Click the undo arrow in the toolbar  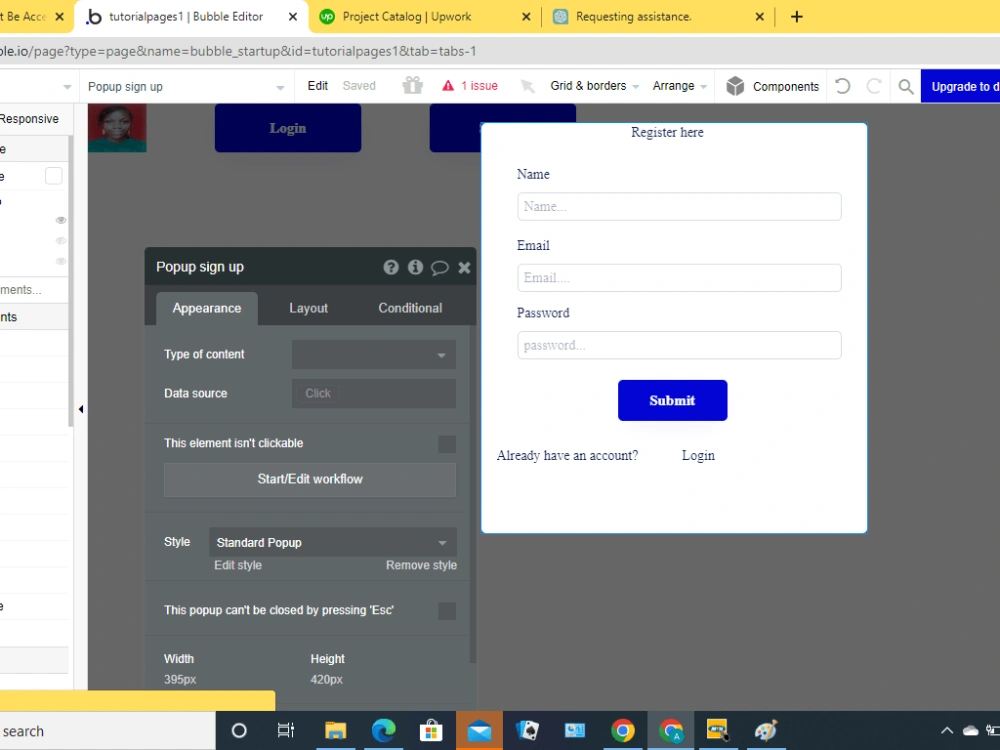[x=843, y=86]
